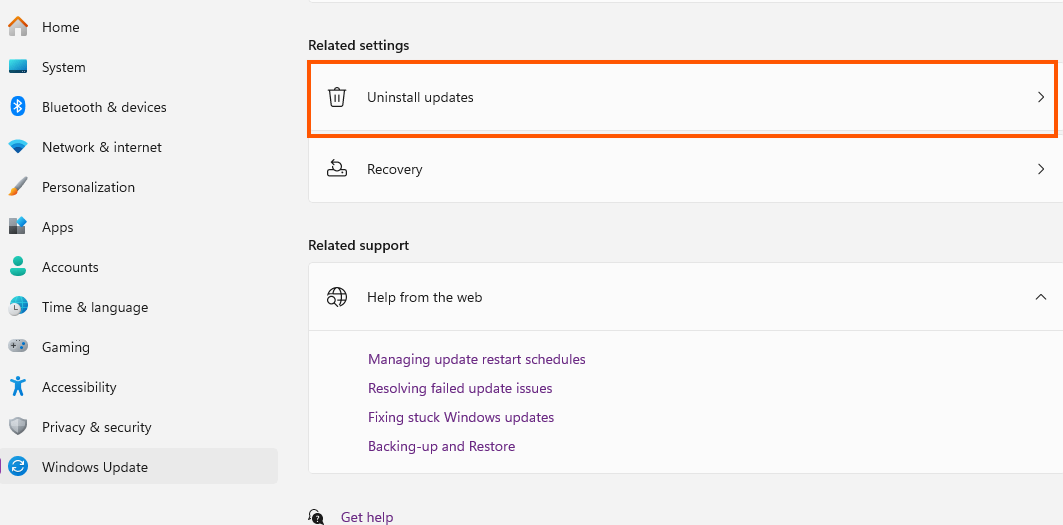Click the Fixing stuck Windows updates link
The height and width of the screenshot is (525, 1063).
pyautogui.click(x=461, y=417)
